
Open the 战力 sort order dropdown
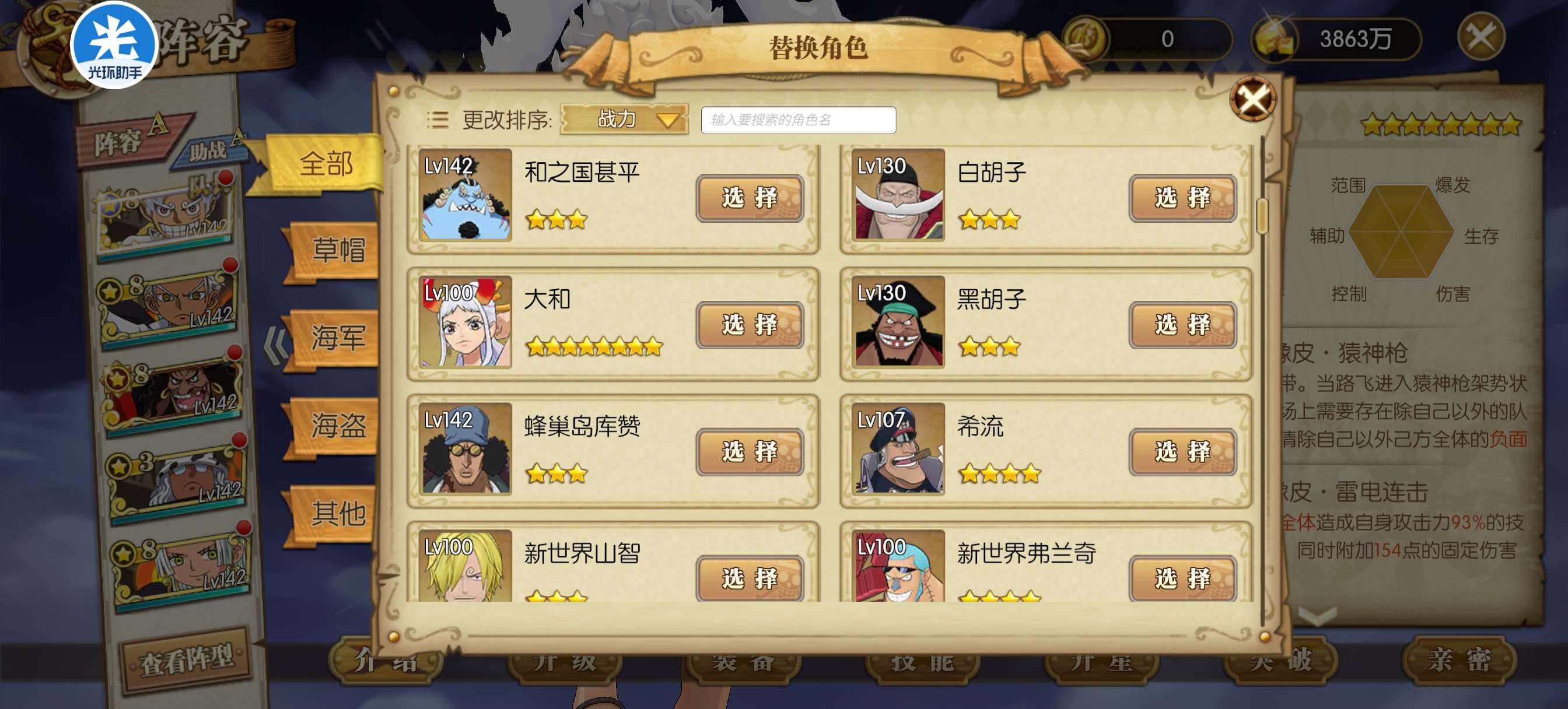pyautogui.click(x=625, y=120)
